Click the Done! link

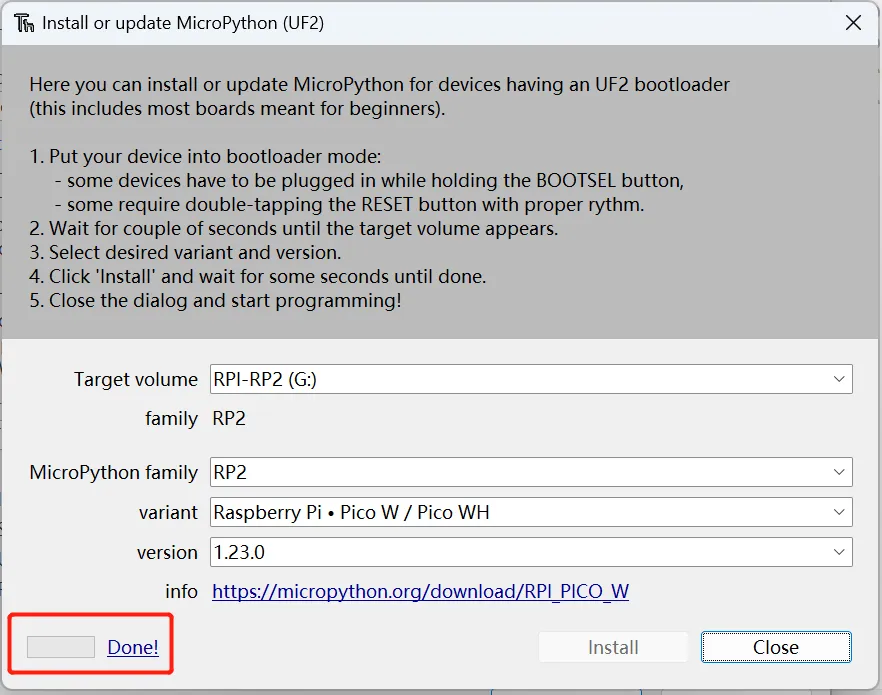pos(133,647)
